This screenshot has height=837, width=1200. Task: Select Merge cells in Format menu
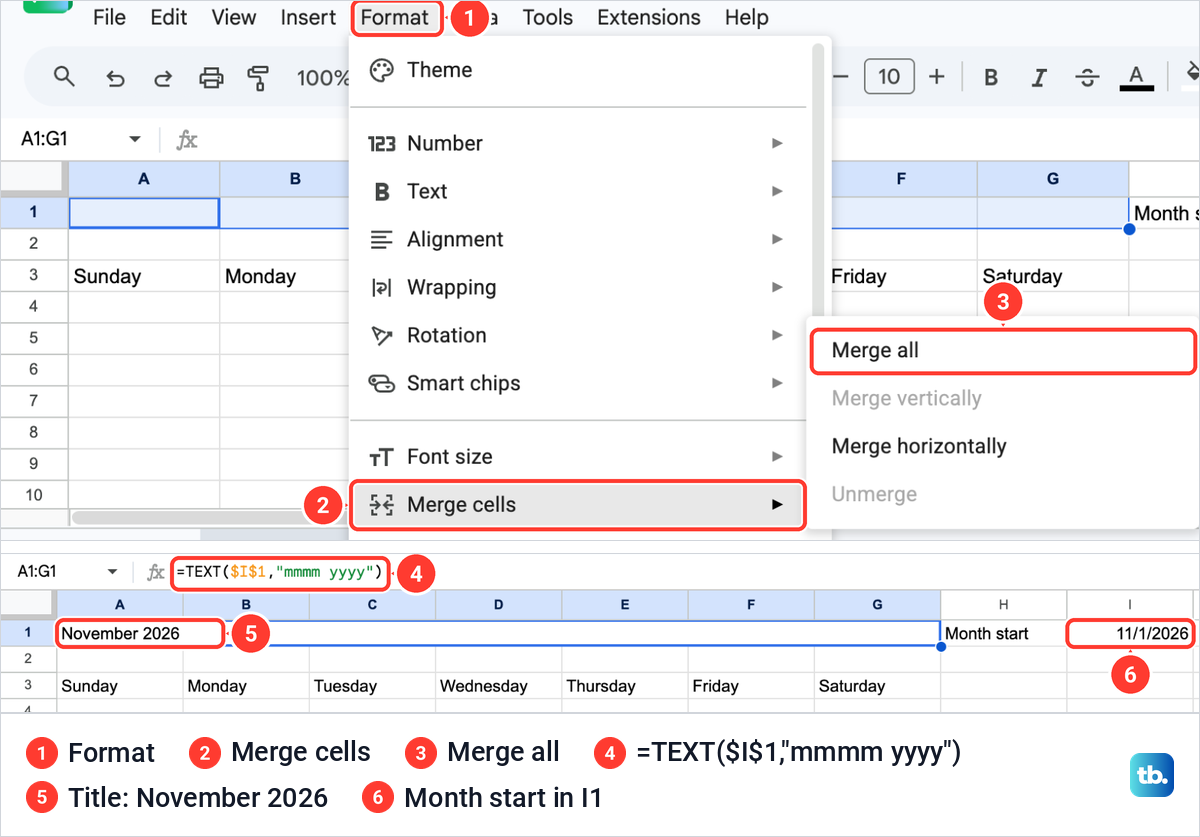pos(577,505)
